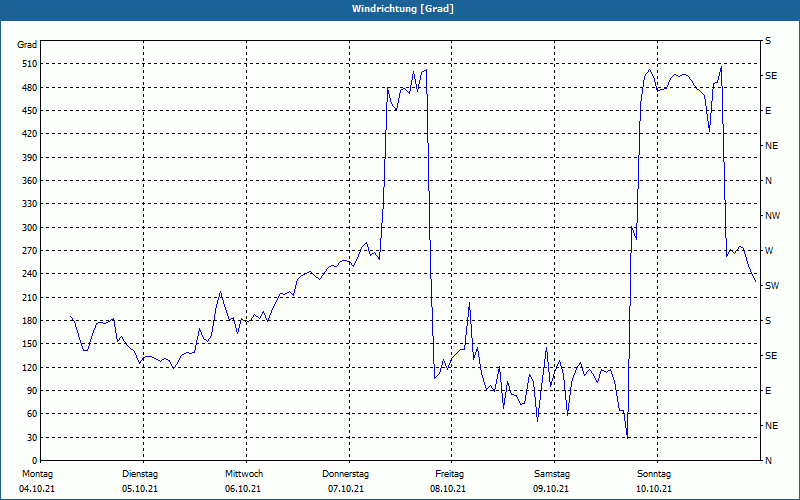Click the date 08.10.21
Image resolution: width=800 pixels, height=500 pixels.
448,489
